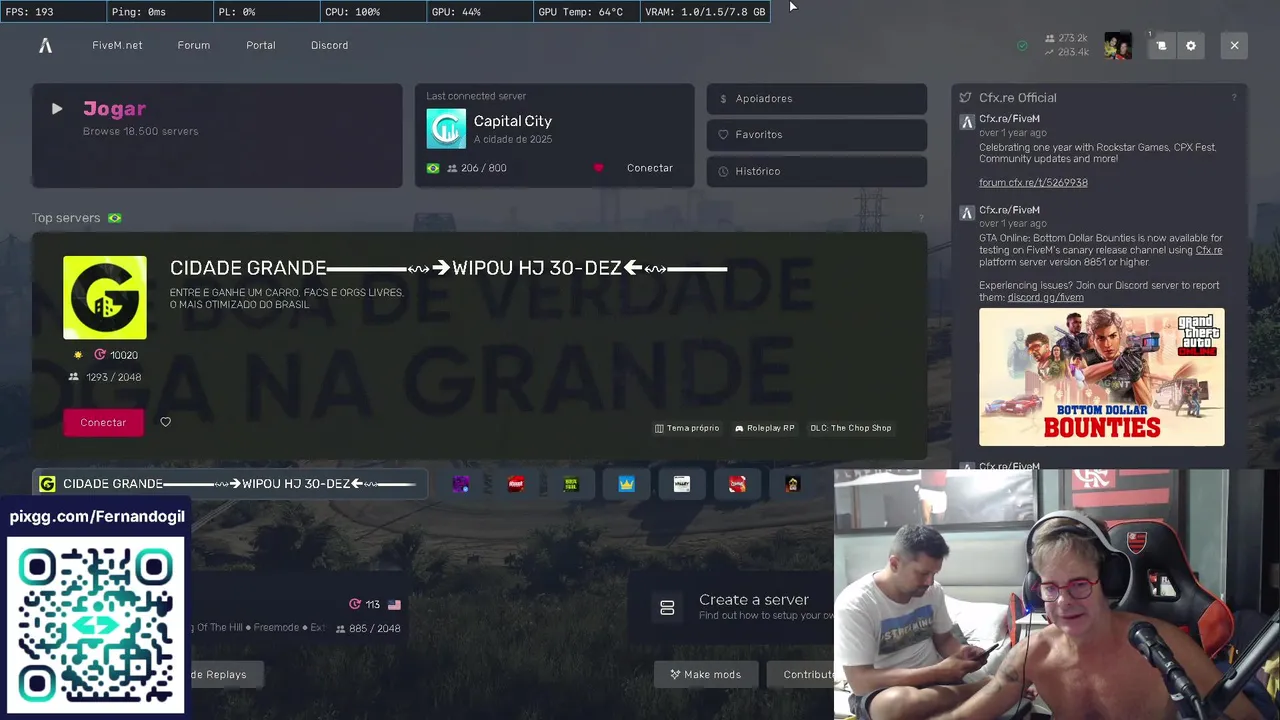
Task: Open the Bottom Dollar Bounties image
Action: pyautogui.click(x=1101, y=377)
